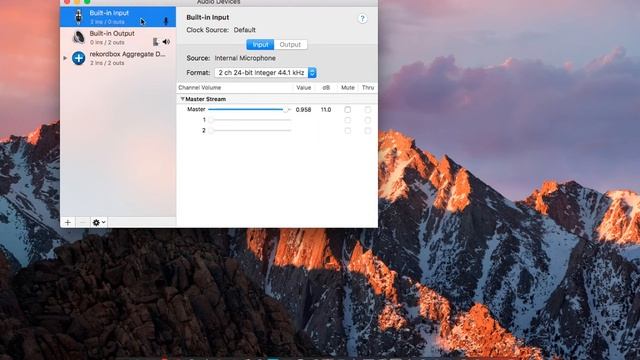Toggle Thru checkbox for Master channel
Viewport: 640px width, 360px height.
pyautogui.click(x=368, y=109)
